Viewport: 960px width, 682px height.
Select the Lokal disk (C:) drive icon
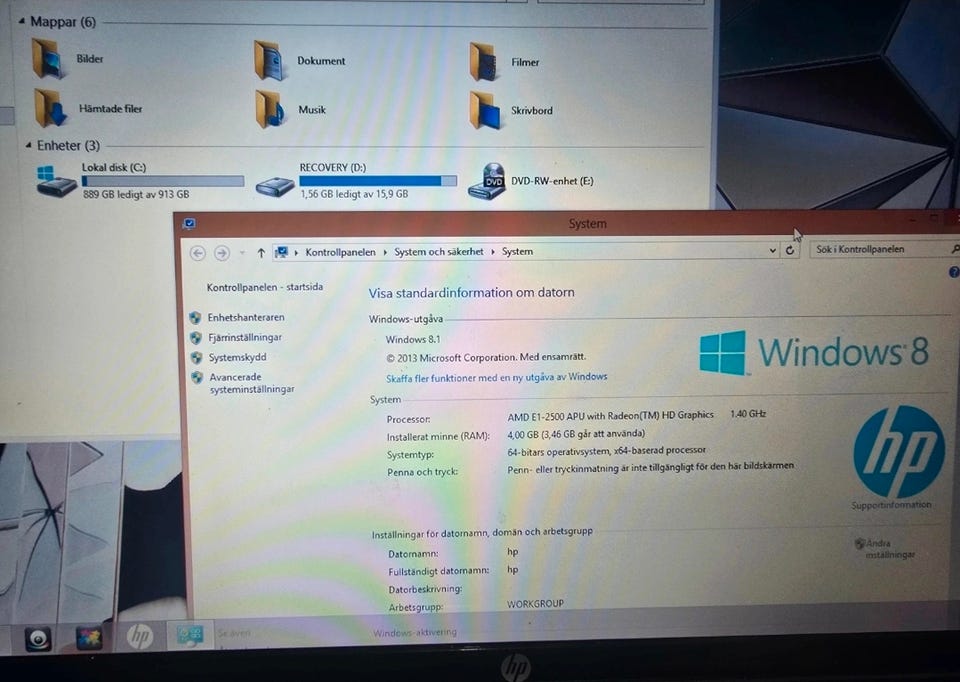pyautogui.click(x=56, y=181)
